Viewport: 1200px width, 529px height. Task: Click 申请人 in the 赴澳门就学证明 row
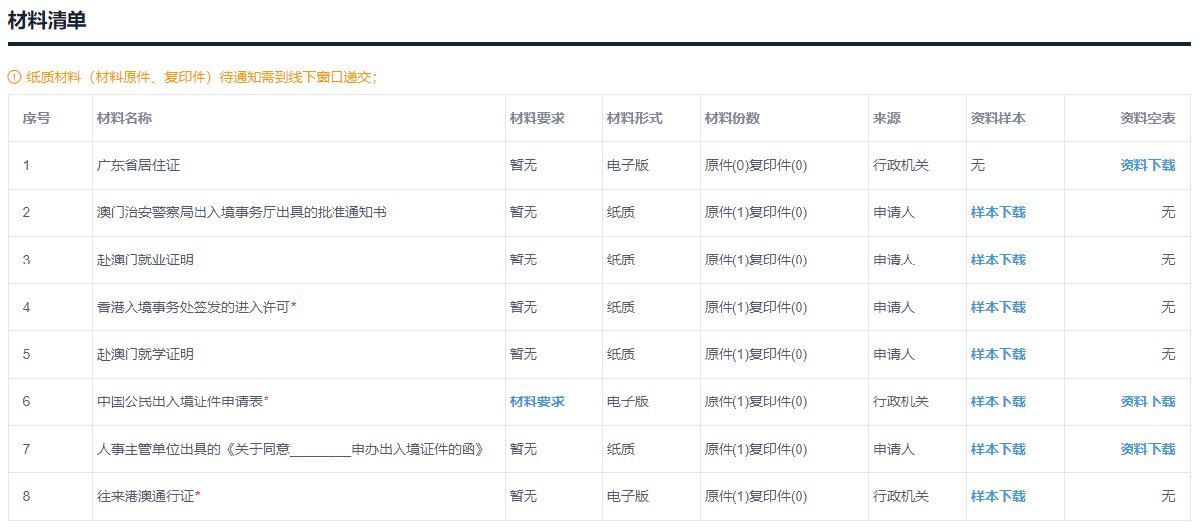click(894, 354)
